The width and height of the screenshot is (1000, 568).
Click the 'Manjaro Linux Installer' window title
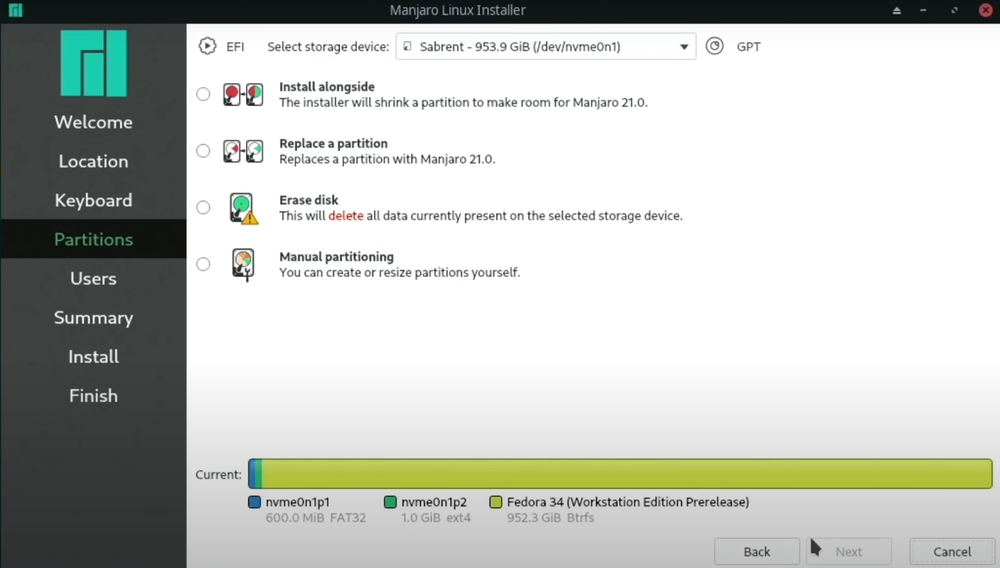coord(457,10)
